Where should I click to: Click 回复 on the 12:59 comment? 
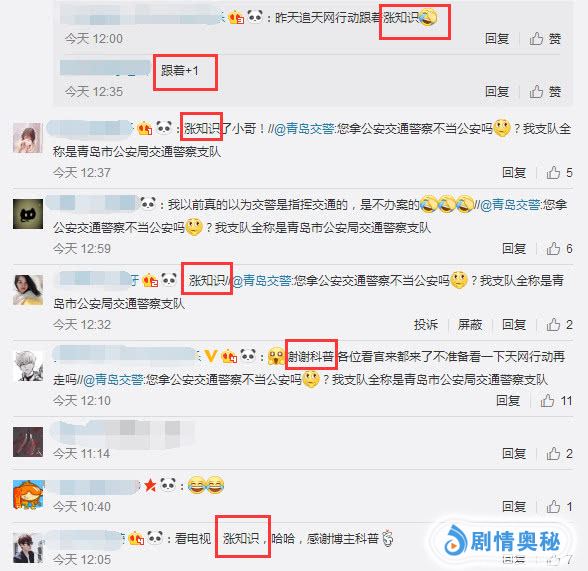tap(514, 249)
